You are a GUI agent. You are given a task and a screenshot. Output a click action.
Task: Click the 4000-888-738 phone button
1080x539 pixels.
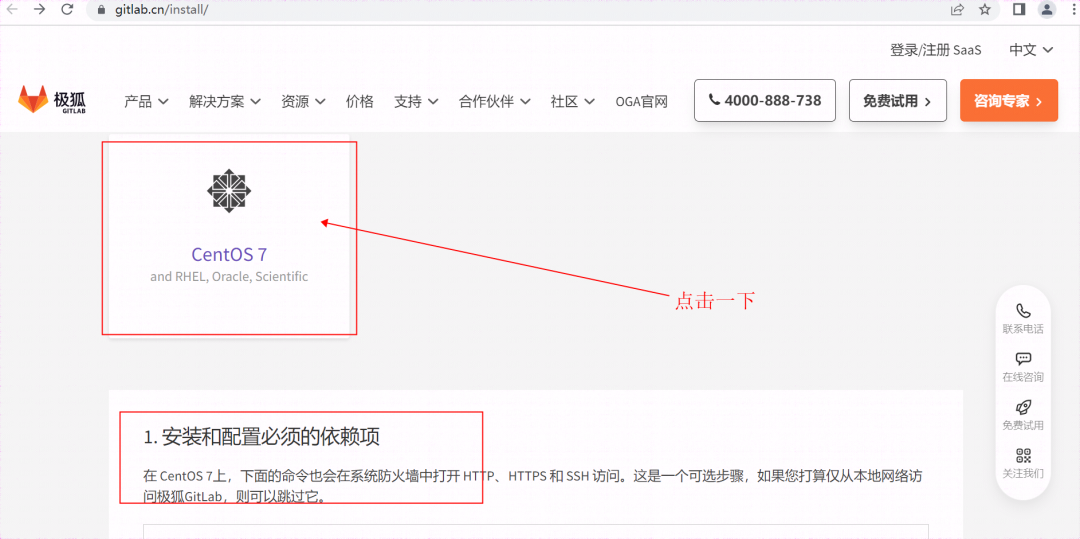[x=765, y=101]
